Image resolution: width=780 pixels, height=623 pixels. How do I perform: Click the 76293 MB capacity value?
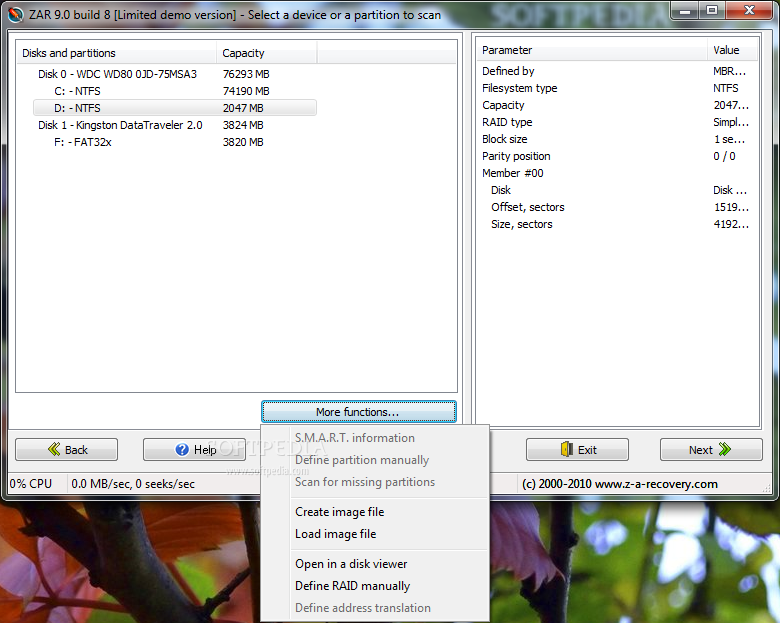pyautogui.click(x=246, y=74)
